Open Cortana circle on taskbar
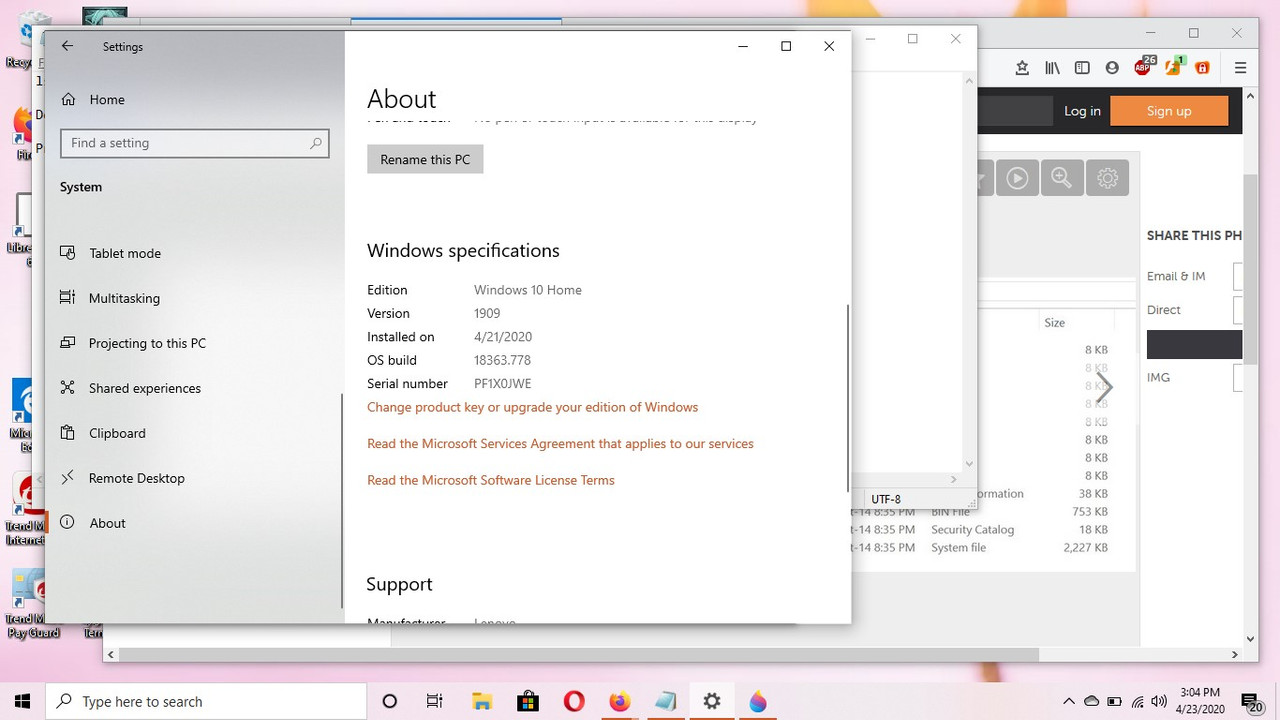1280x720 pixels. pos(390,701)
